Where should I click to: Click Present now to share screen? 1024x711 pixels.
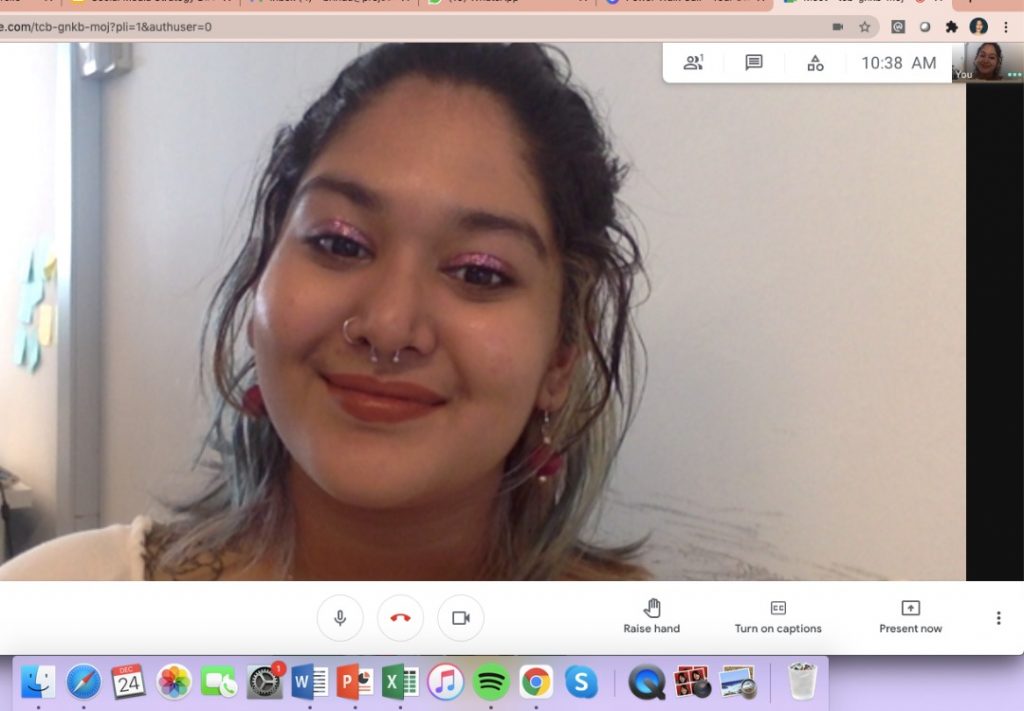(x=910, y=617)
